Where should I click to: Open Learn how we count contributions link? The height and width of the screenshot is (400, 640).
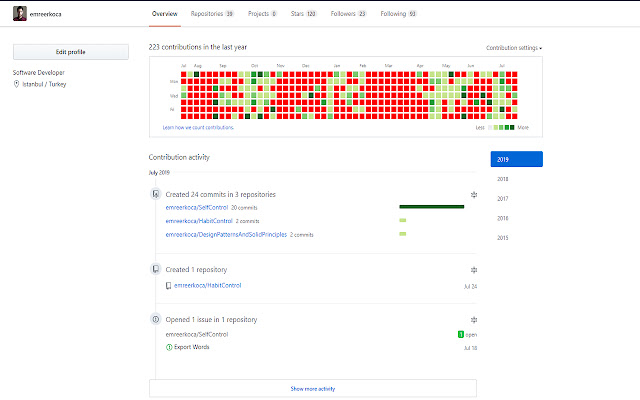[x=198, y=127]
